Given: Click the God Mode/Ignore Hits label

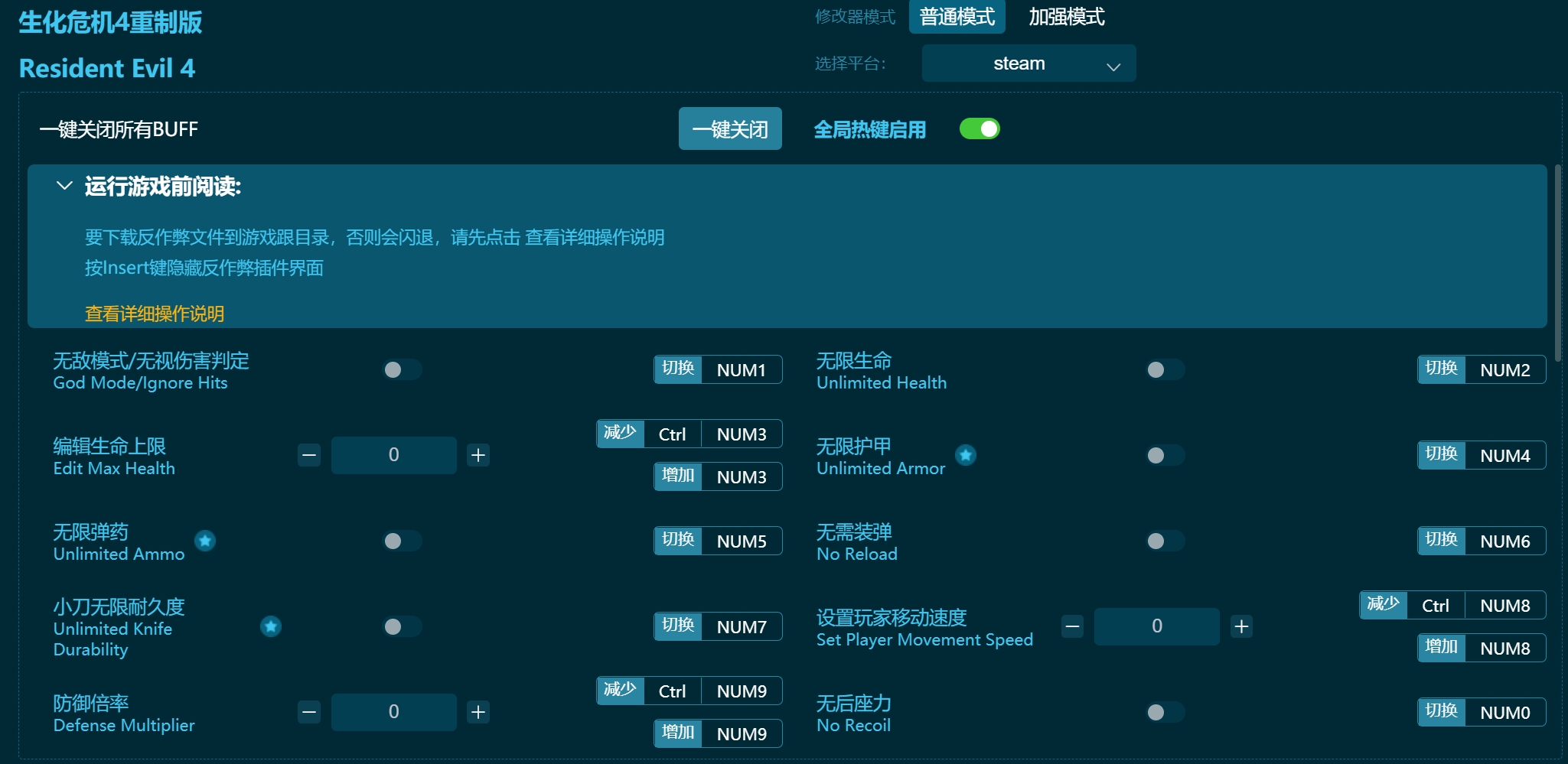Looking at the screenshot, I should (140, 382).
